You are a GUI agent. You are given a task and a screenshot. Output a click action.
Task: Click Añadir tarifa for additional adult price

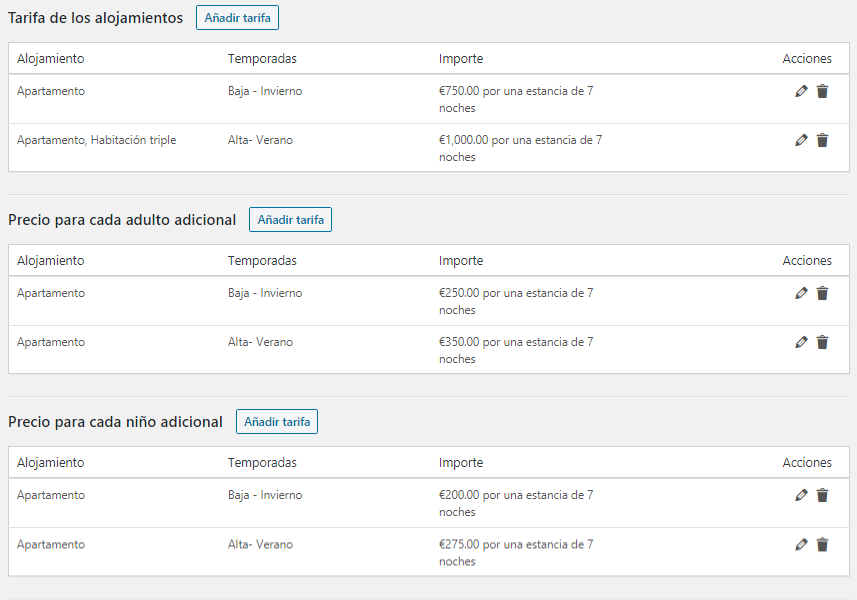(290, 220)
